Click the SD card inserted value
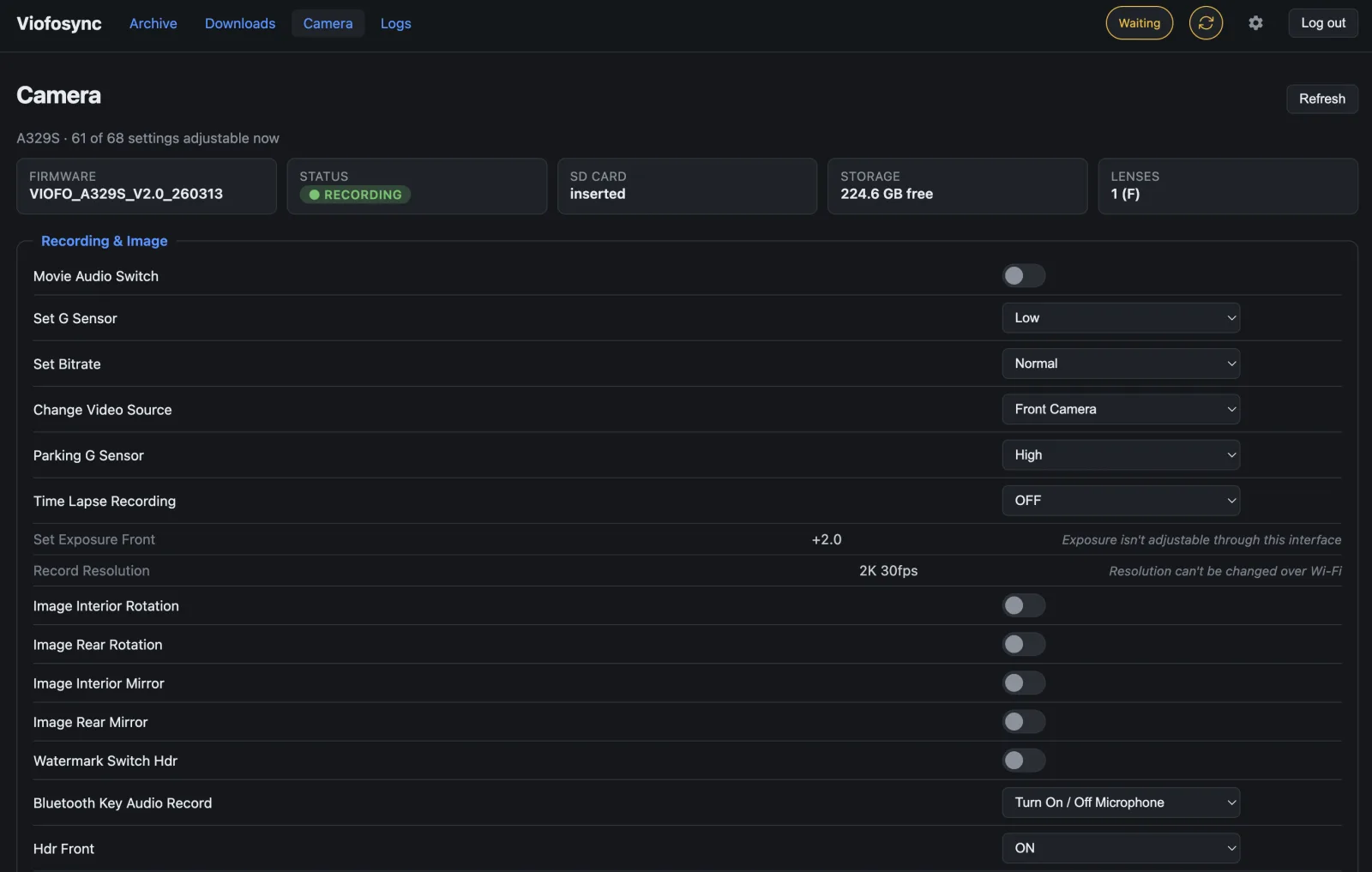1372x872 pixels. coord(598,194)
